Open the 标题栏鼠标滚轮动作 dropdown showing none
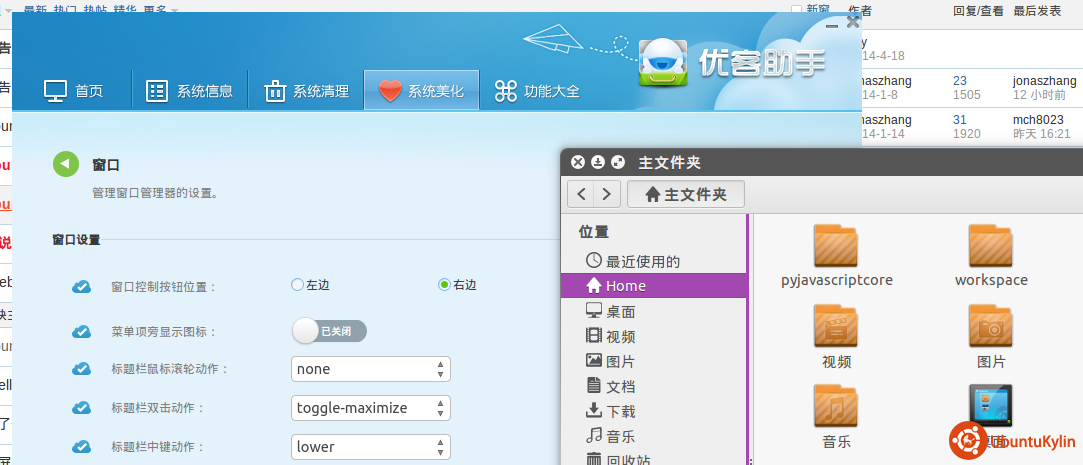This screenshot has width=1083, height=465. (370, 369)
